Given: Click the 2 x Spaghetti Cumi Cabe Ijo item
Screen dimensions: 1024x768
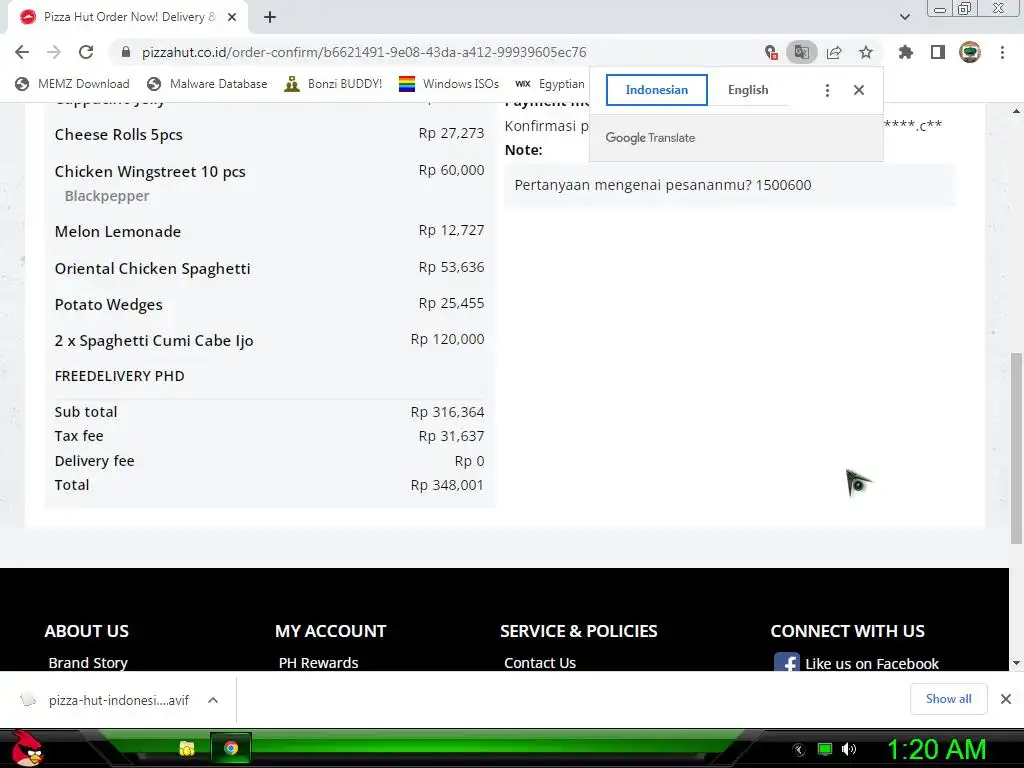Looking at the screenshot, I should pos(154,341).
